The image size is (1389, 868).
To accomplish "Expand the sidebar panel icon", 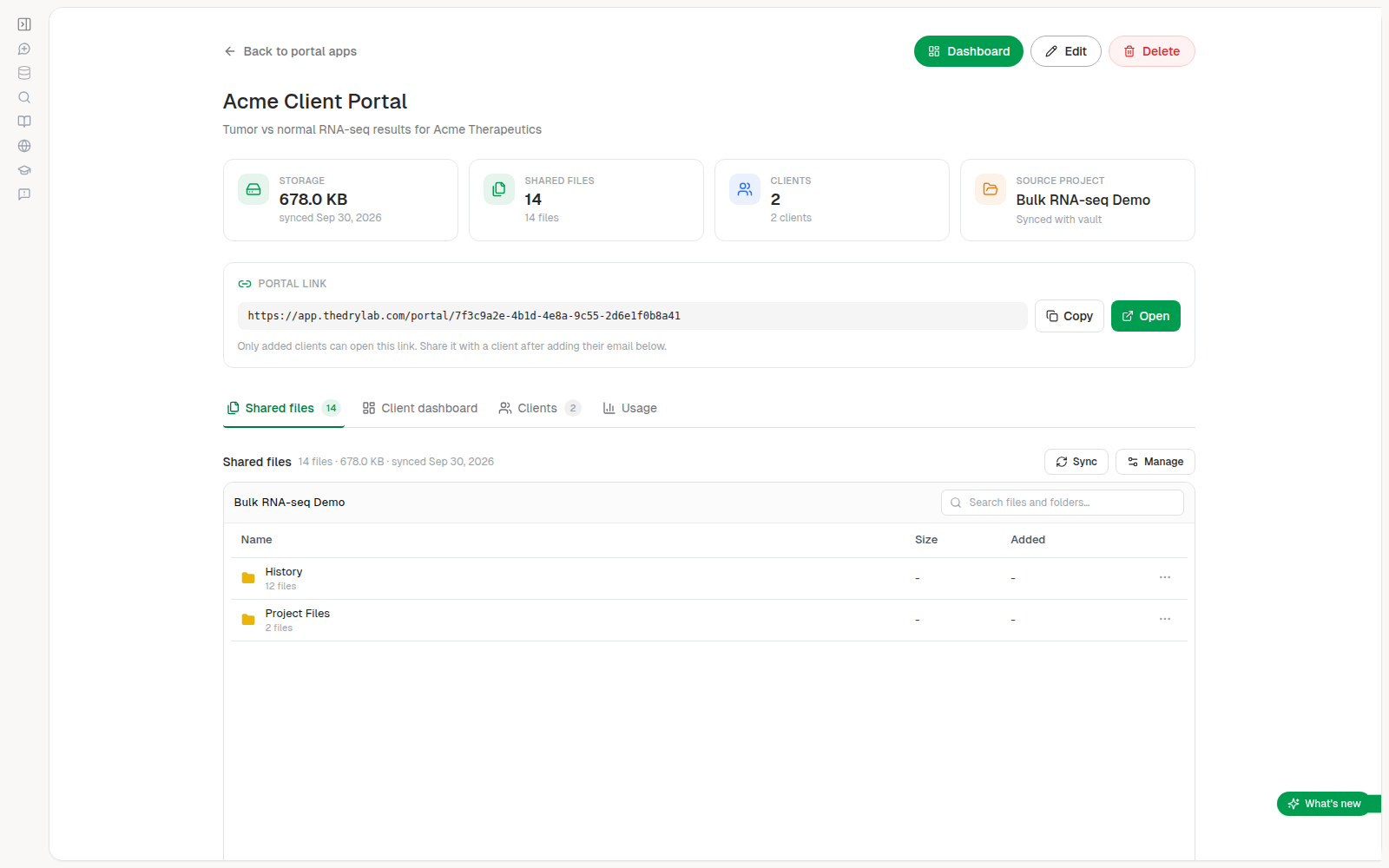I will tap(24, 24).
